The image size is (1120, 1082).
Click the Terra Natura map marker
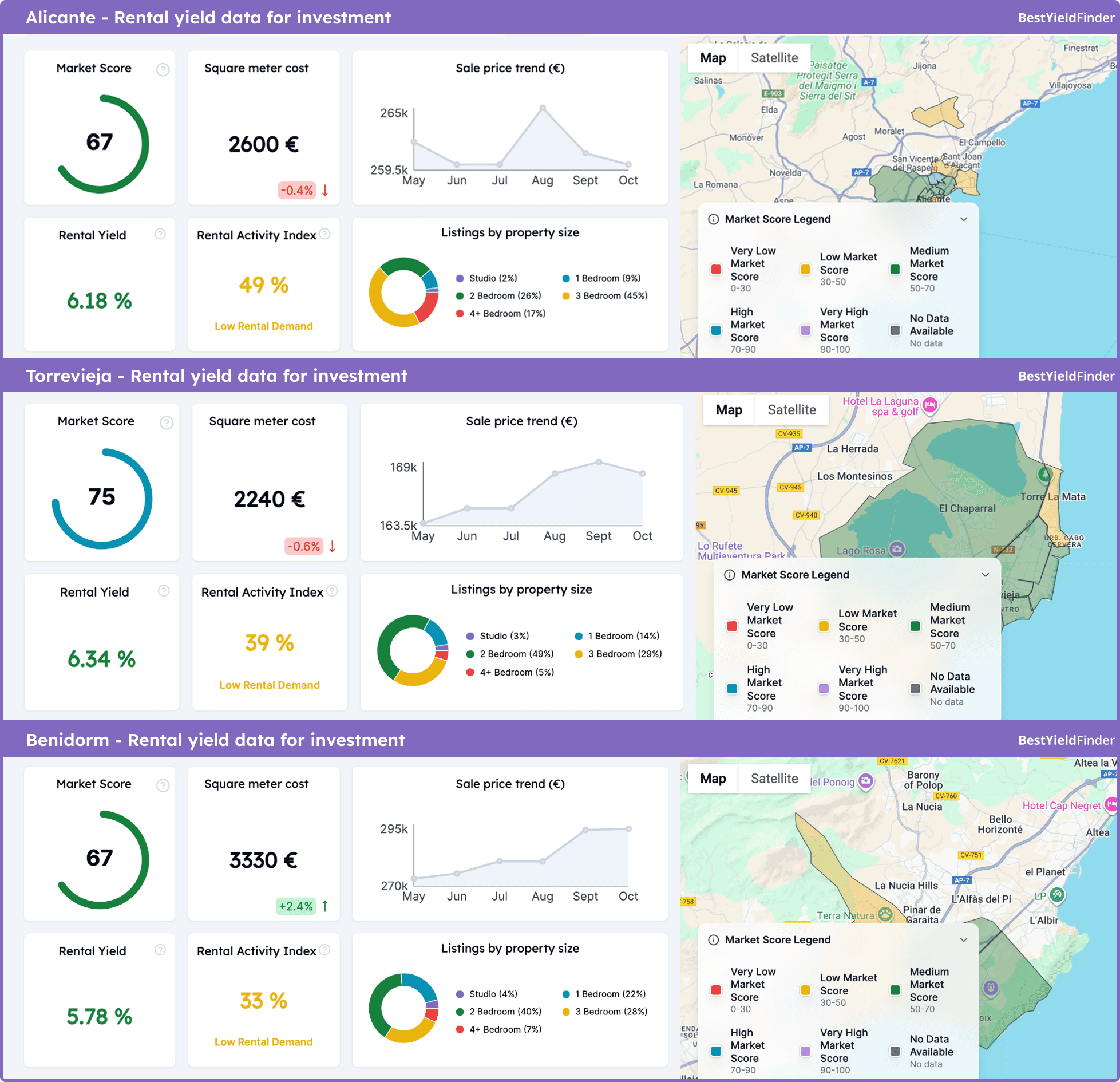click(x=885, y=914)
